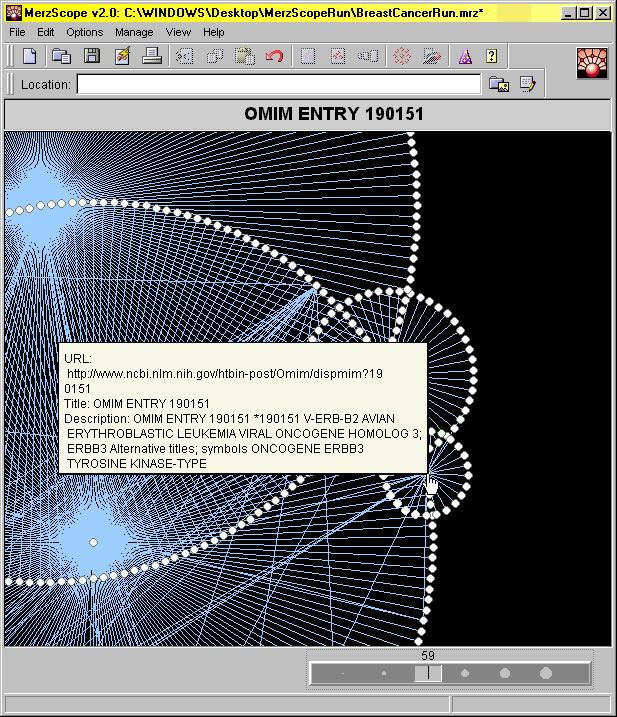Click the purple wizard hat icon
Image resolution: width=617 pixels, height=717 pixels.
tap(465, 57)
